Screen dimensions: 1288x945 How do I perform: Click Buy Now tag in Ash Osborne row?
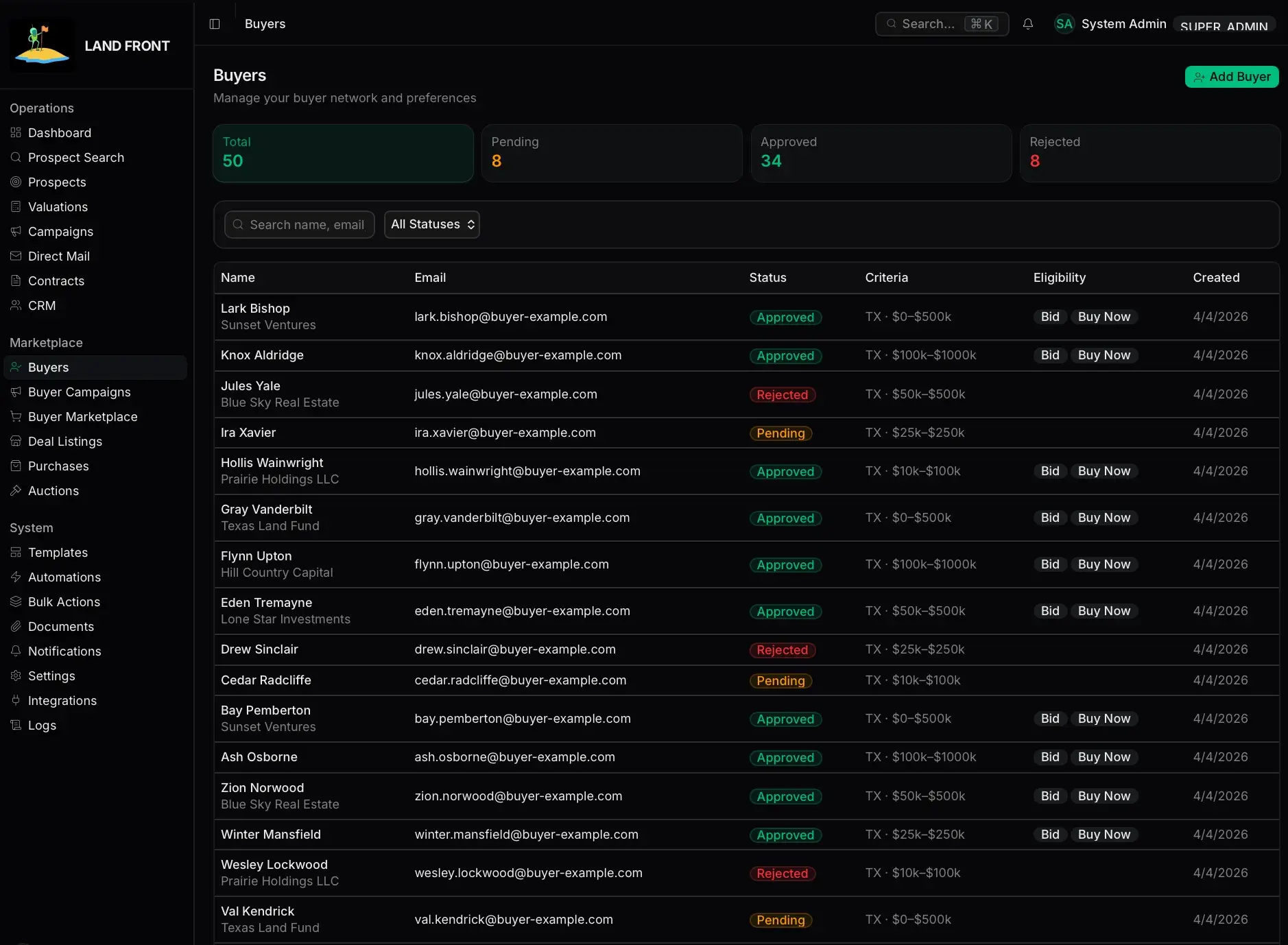(1104, 757)
